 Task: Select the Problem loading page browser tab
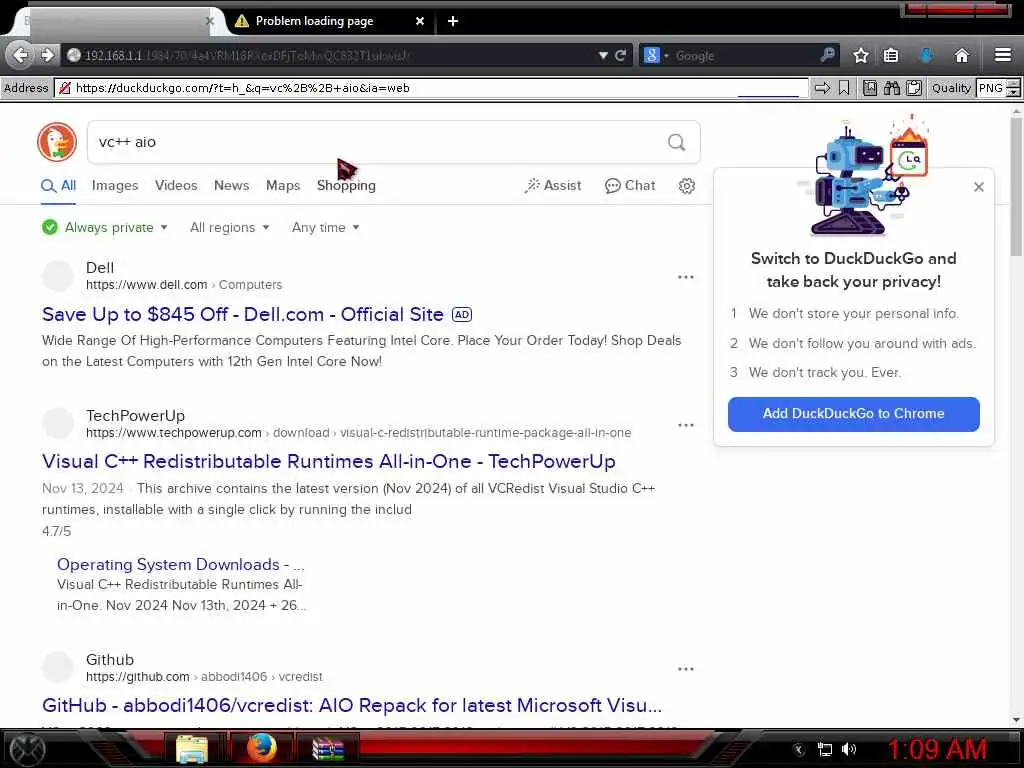coord(325,21)
